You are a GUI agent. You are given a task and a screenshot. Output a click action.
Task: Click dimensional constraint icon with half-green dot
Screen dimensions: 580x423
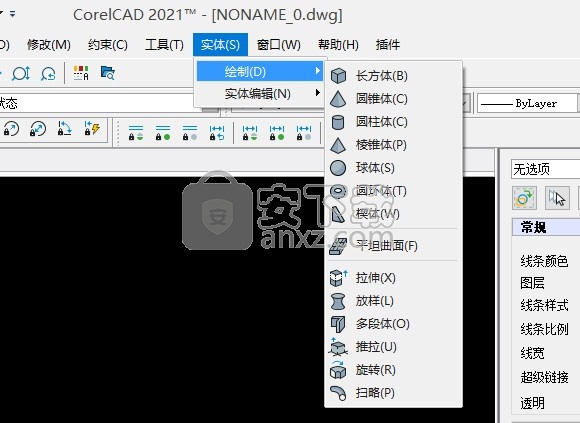[250, 133]
